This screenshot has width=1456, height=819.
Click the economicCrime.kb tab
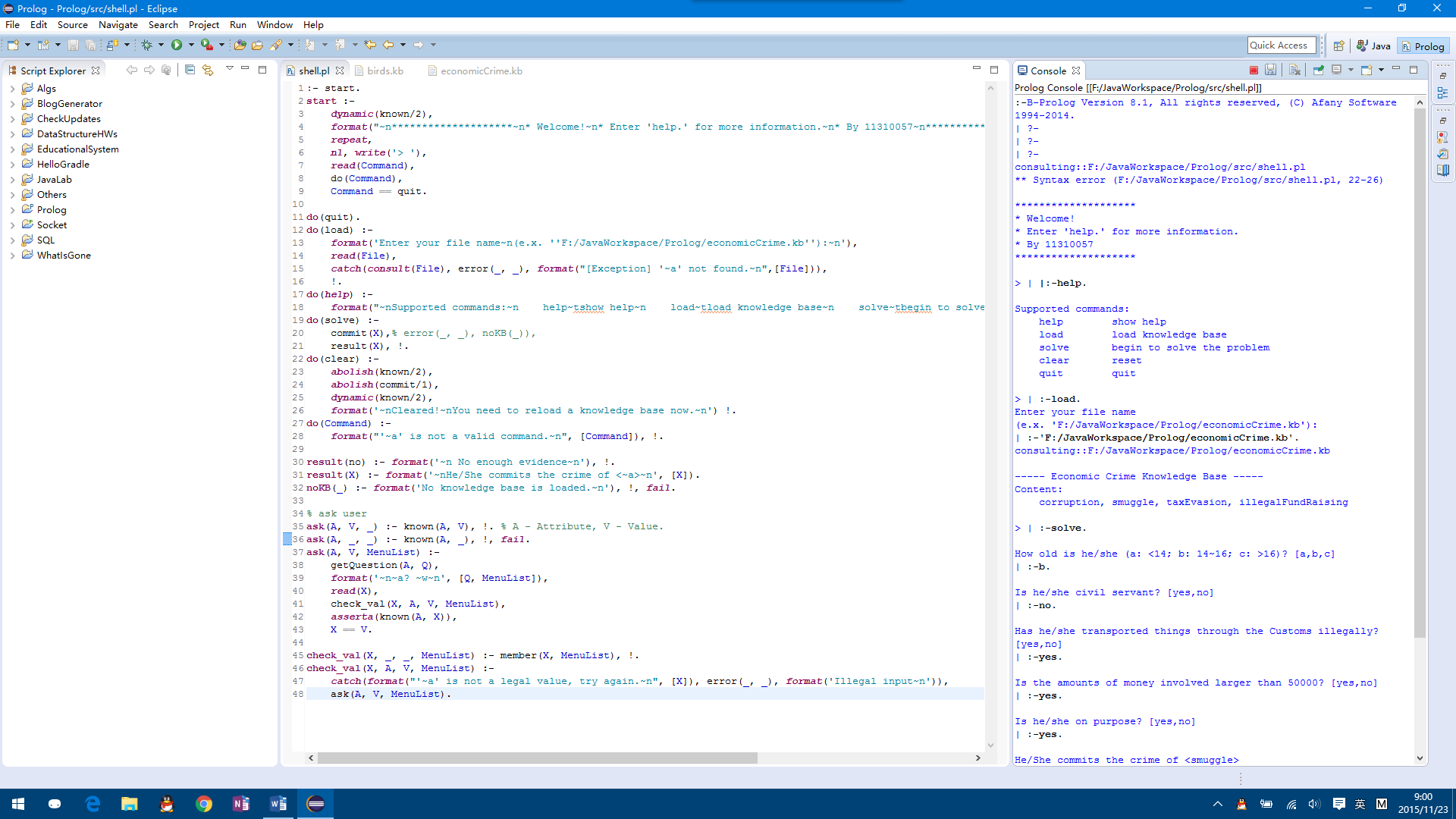click(x=480, y=70)
